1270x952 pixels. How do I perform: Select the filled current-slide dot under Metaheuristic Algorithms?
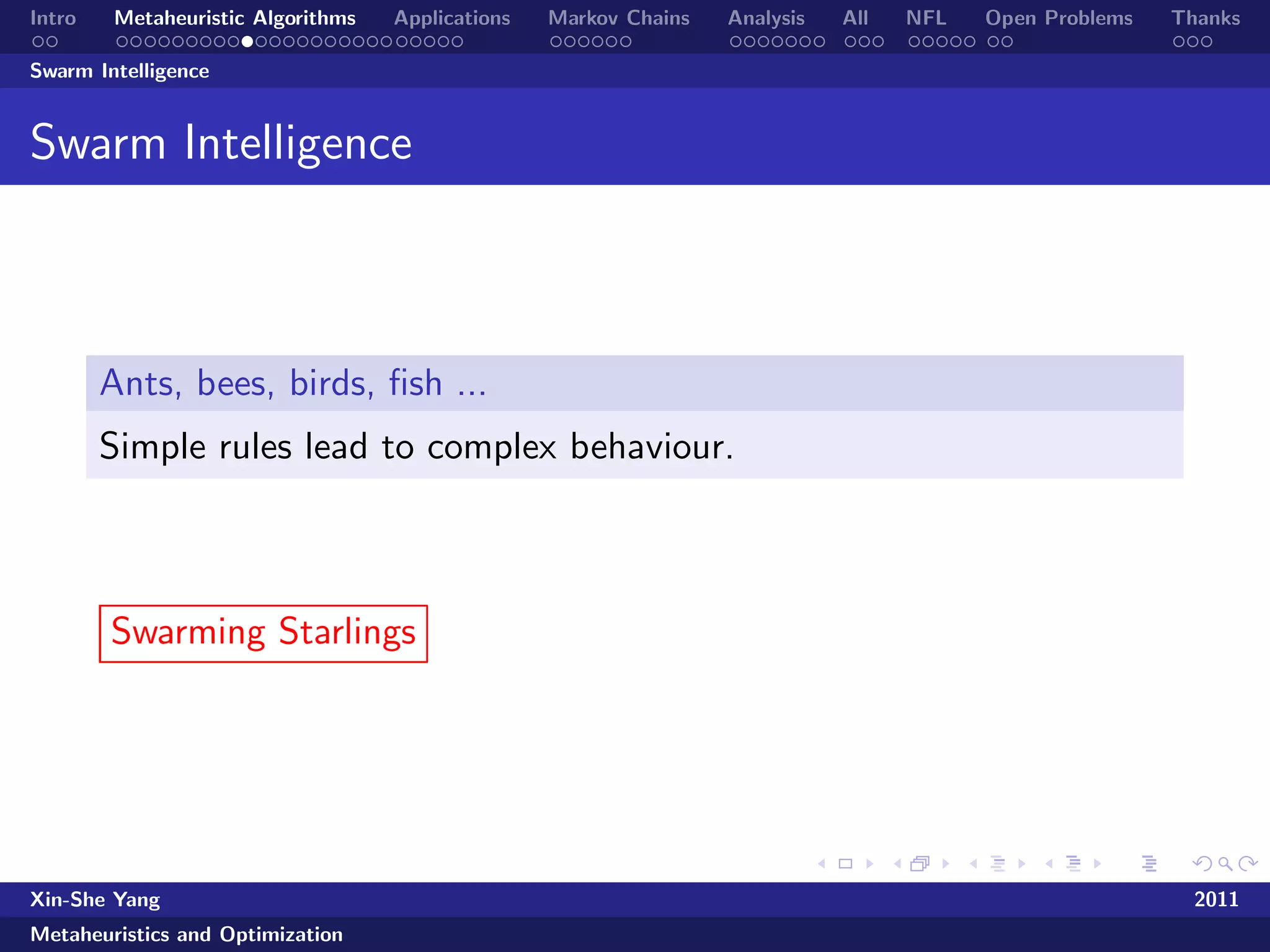[x=247, y=42]
